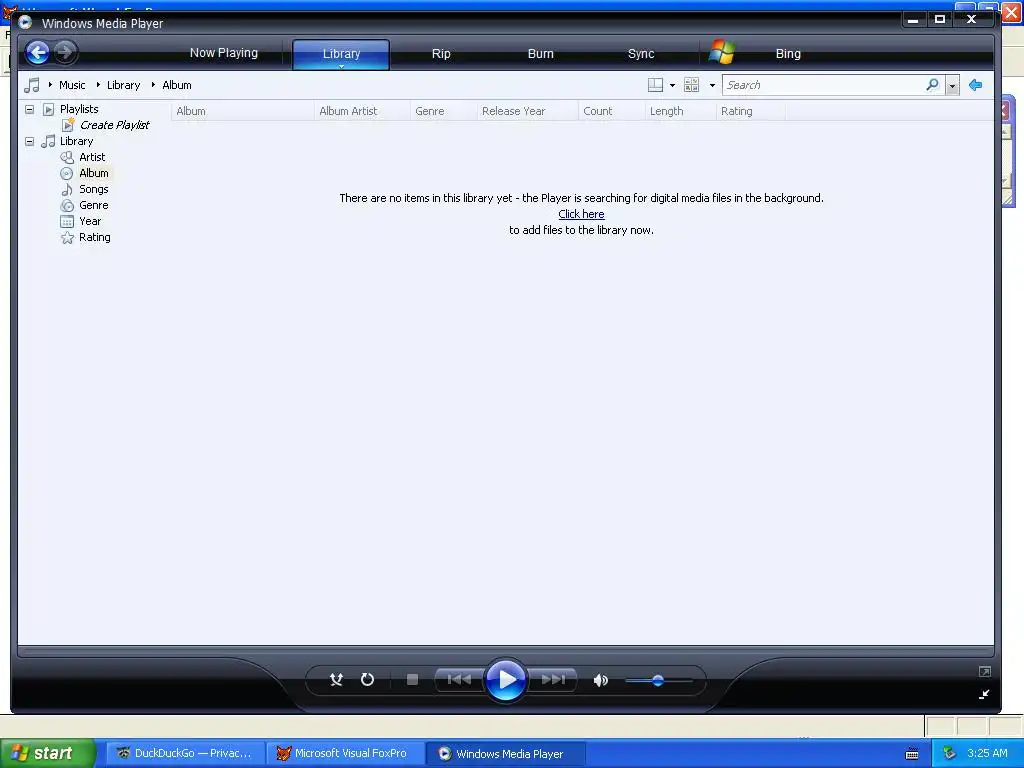Viewport: 1024px width, 768px height.
Task: Mute the sound with speaker icon
Action: click(x=600, y=680)
